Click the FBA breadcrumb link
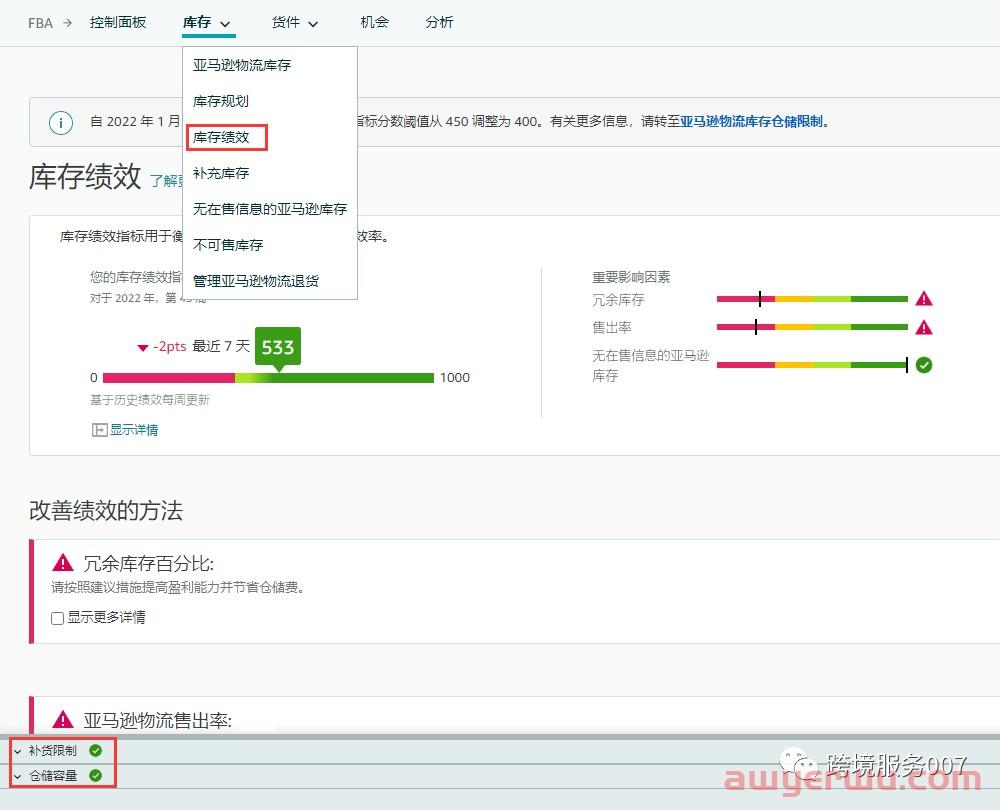 40,23
